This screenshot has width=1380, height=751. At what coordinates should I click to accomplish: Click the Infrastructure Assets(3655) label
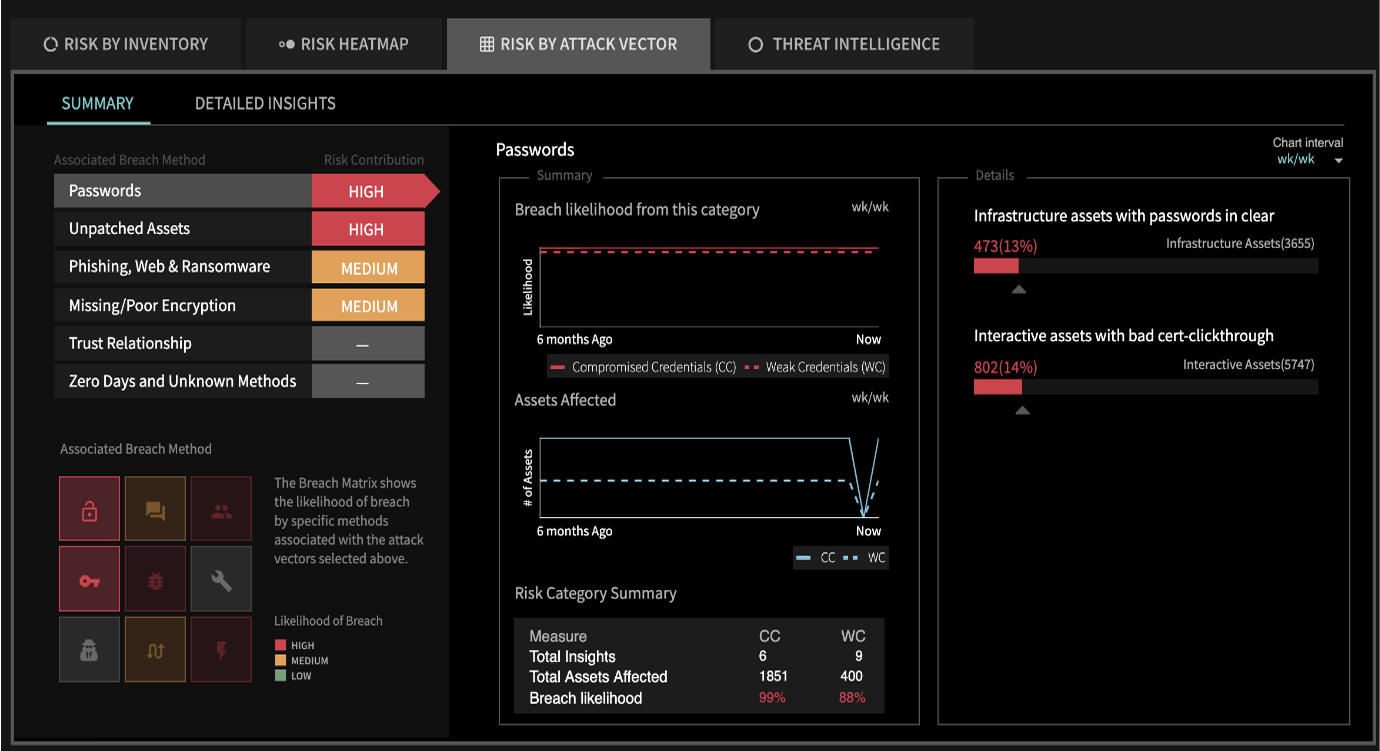point(1240,243)
